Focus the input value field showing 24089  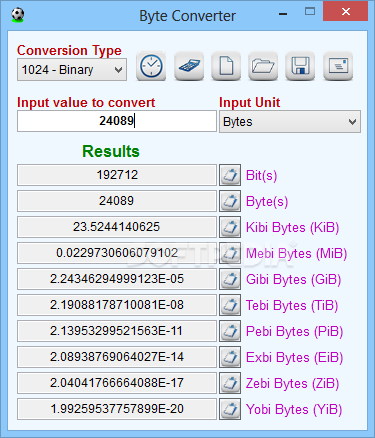[x=117, y=121]
